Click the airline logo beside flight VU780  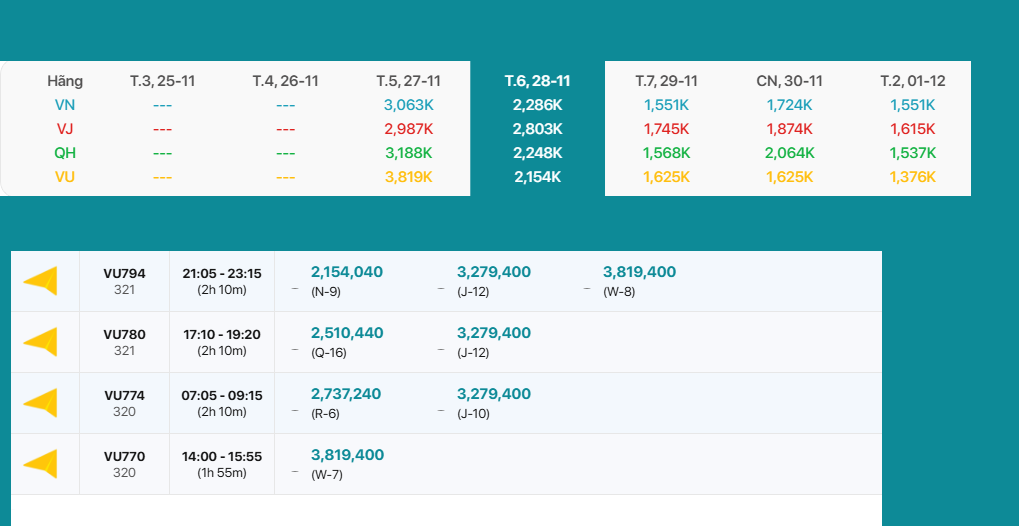click(41, 342)
